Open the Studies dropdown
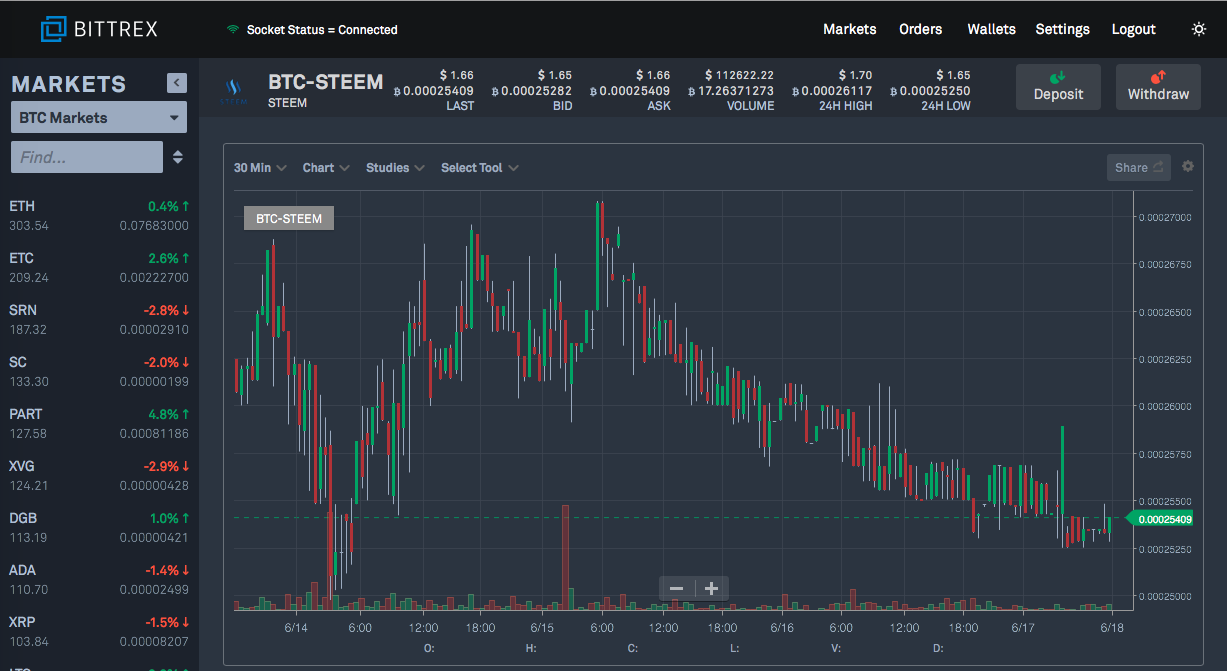The image size is (1227, 671). (x=395, y=167)
